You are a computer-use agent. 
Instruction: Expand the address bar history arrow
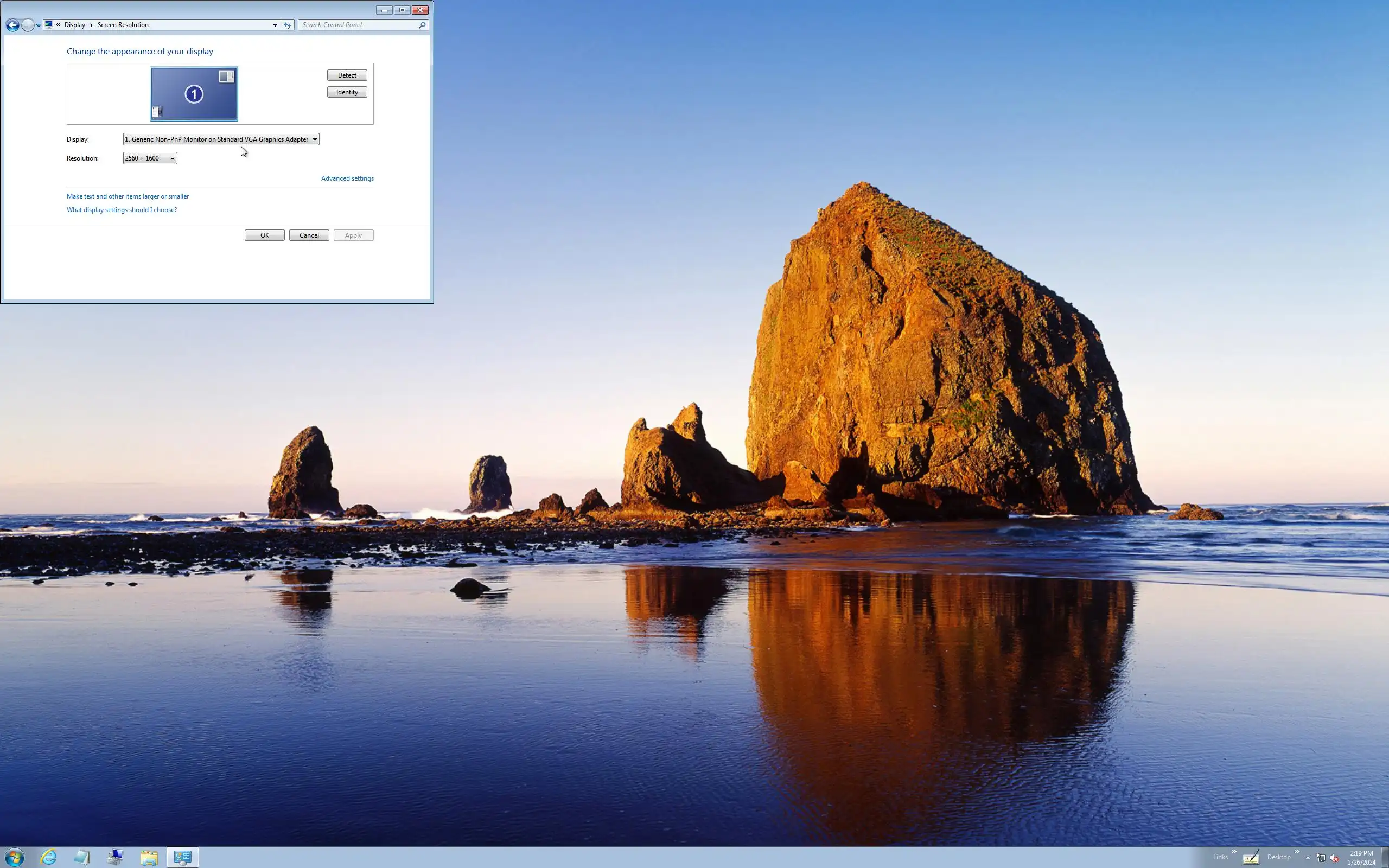275,25
